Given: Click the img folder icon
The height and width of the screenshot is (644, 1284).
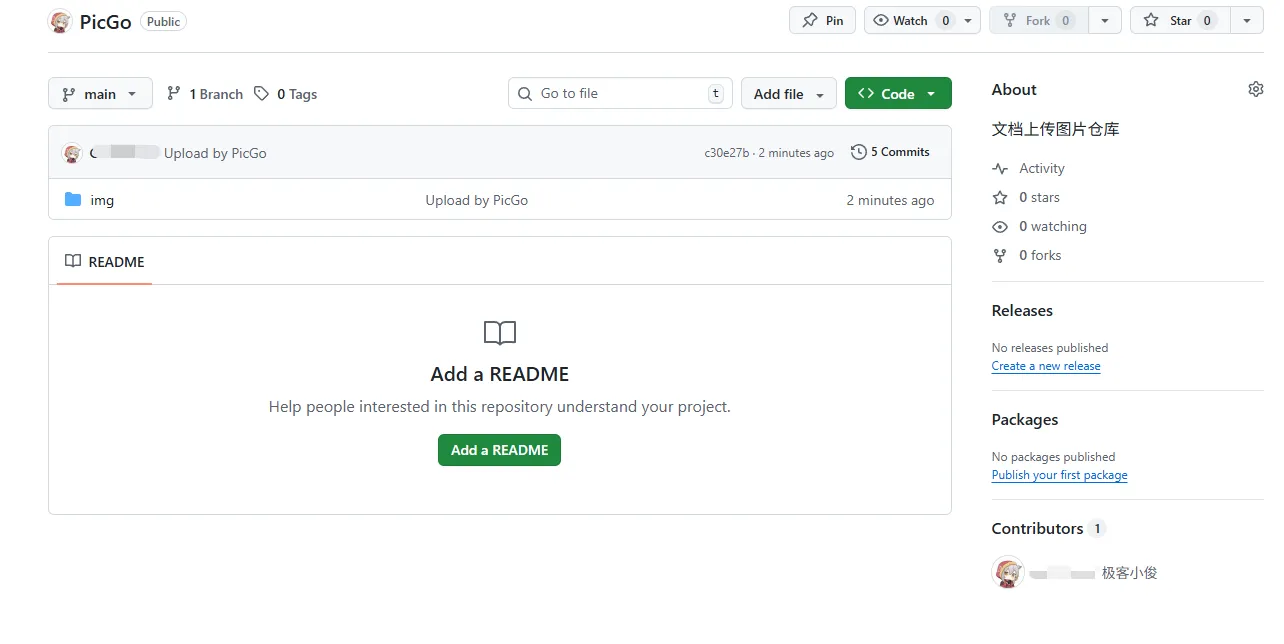Looking at the screenshot, I should (x=73, y=199).
